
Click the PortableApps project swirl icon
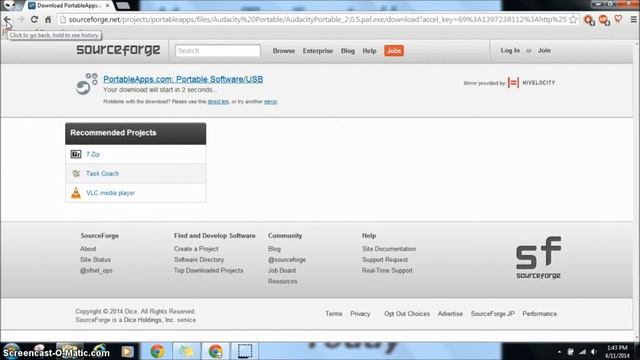[x=87, y=84]
